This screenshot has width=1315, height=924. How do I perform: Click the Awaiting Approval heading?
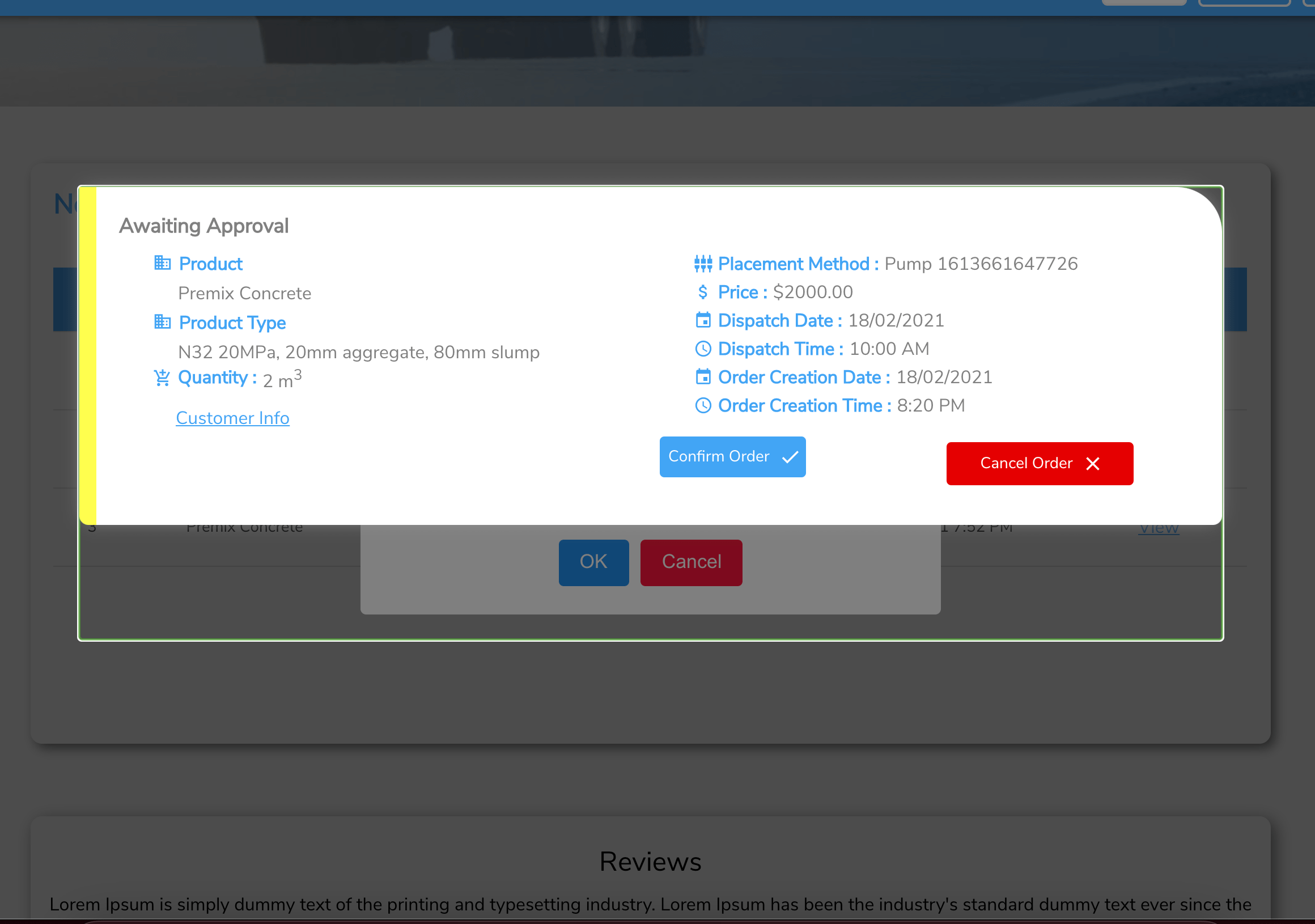click(204, 226)
